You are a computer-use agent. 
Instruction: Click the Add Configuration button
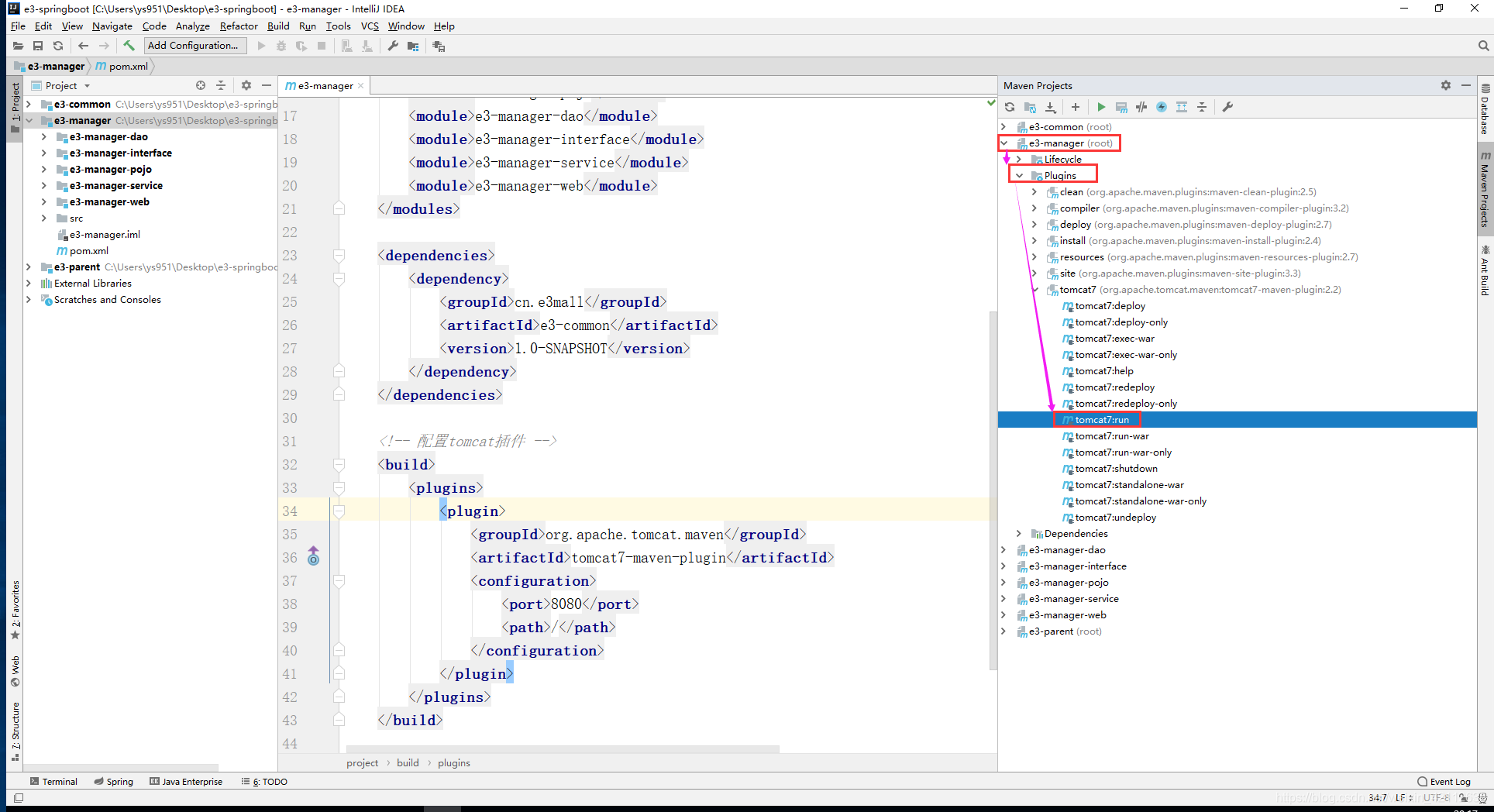pyautogui.click(x=195, y=46)
